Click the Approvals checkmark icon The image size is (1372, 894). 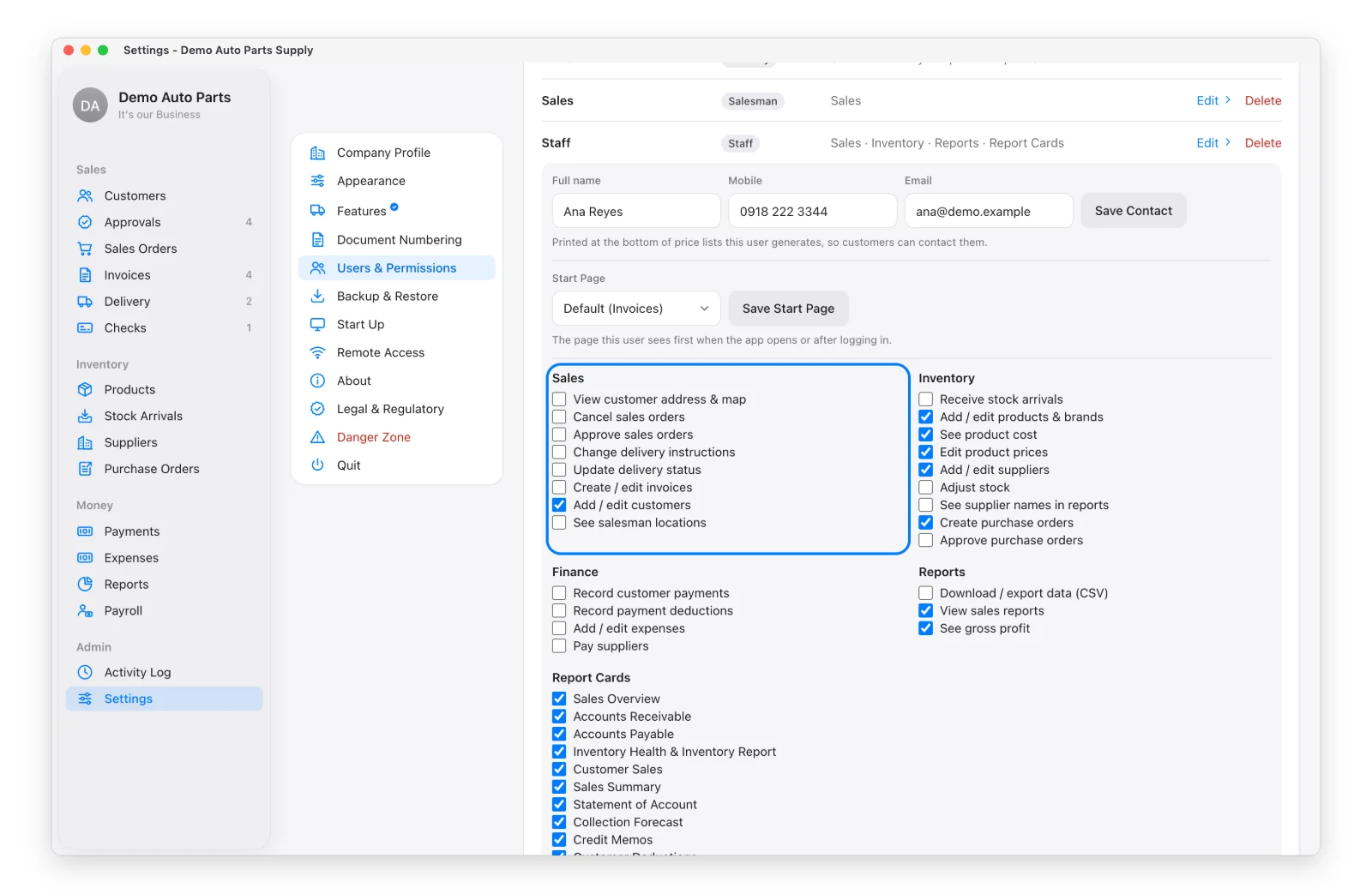85,222
